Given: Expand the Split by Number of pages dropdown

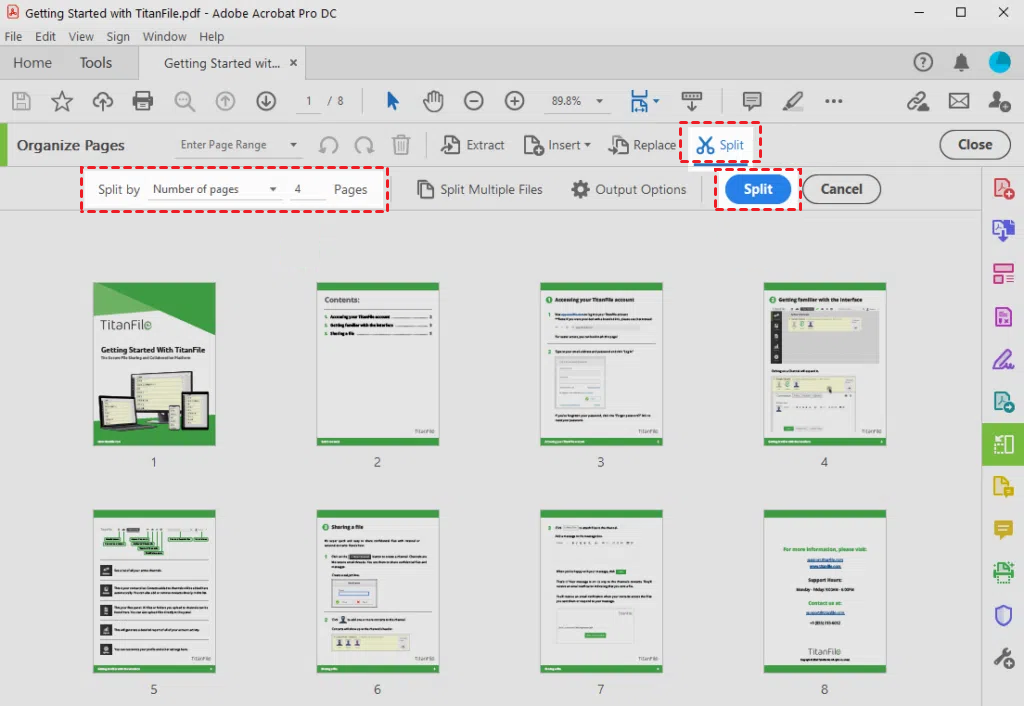Looking at the screenshot, I should (215, 189).
